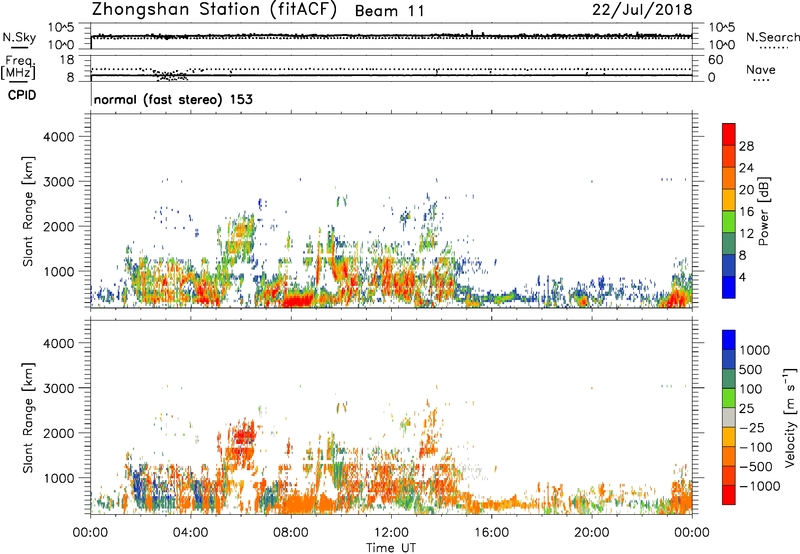Image resolution: width=800 pixels, height=554 pixels.
Task: Click the top blue segment of Velocity colorbar
Action: pyautogui.click(x=731, y=340)
